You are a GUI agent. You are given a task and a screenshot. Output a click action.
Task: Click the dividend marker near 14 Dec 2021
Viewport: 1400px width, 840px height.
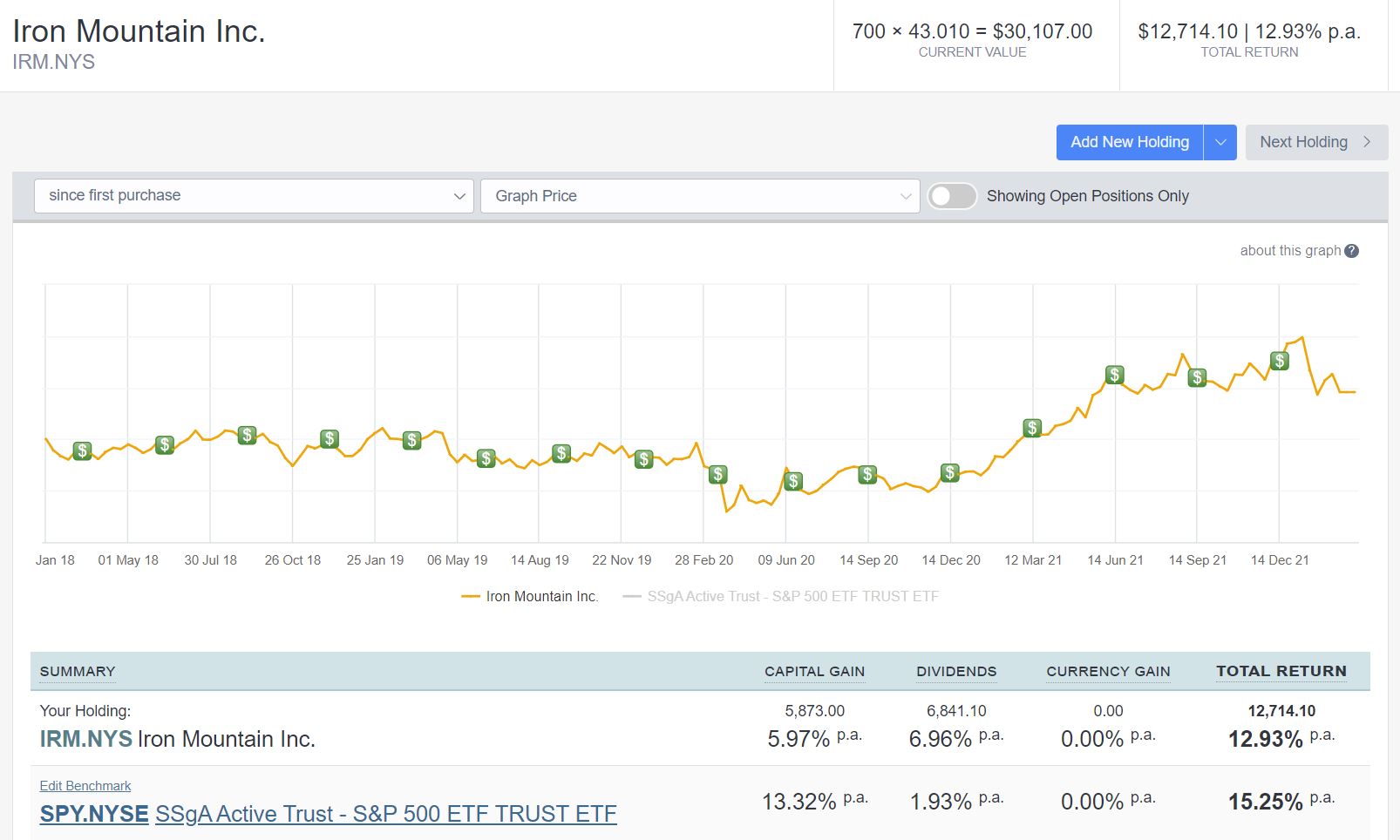(x=1279, y=360)
